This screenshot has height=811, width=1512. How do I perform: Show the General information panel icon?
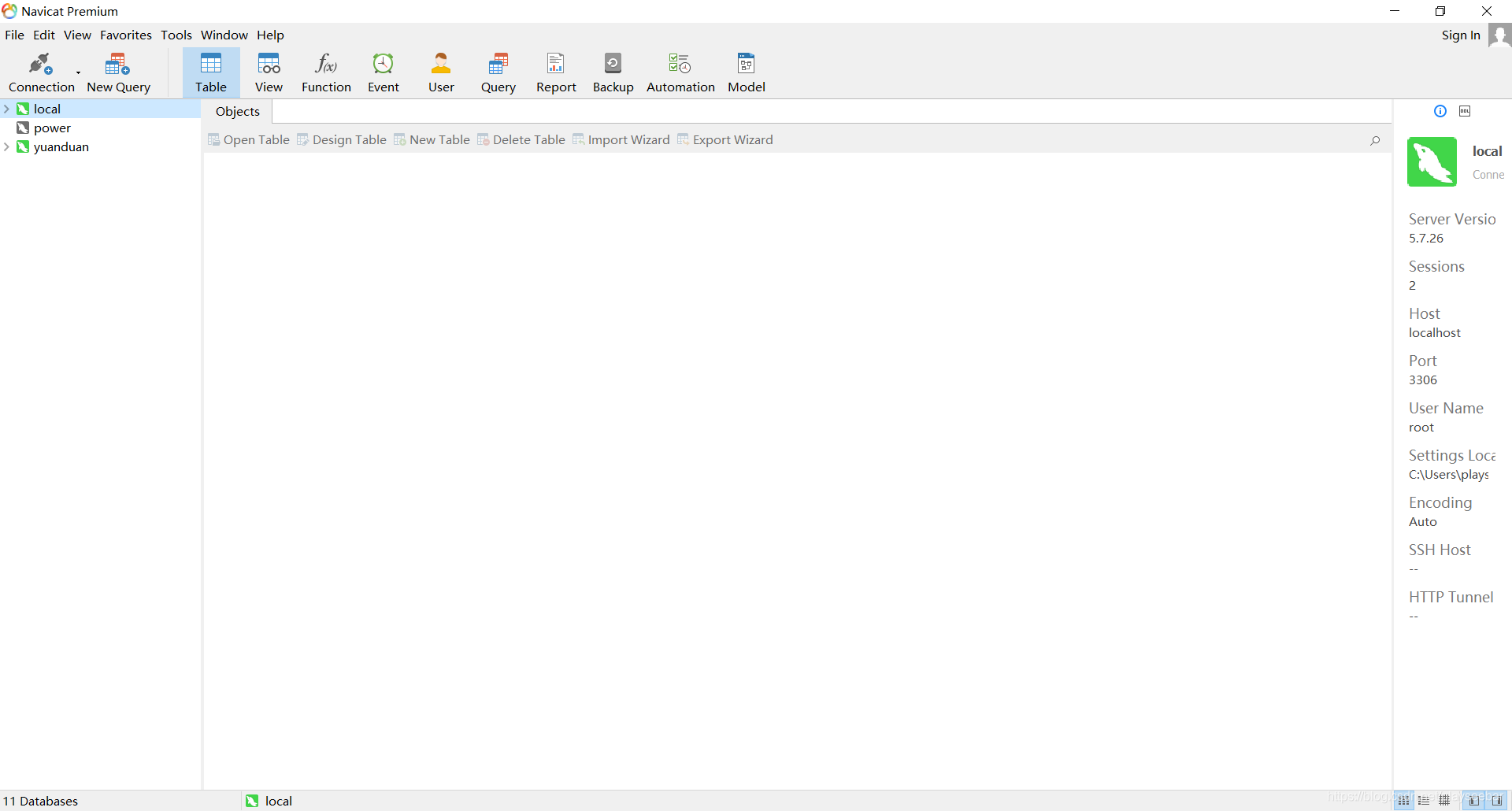click(x=1440, y=111)
